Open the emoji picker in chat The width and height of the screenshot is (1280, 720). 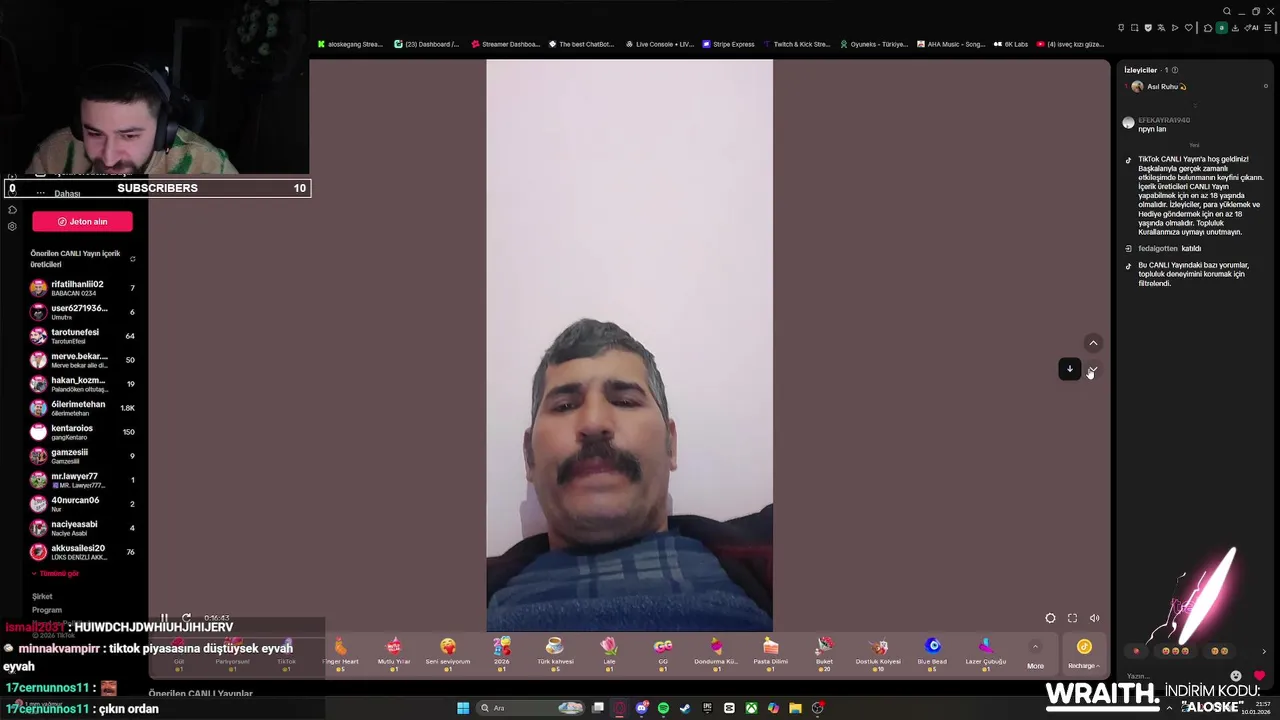tap(1236, 676)
